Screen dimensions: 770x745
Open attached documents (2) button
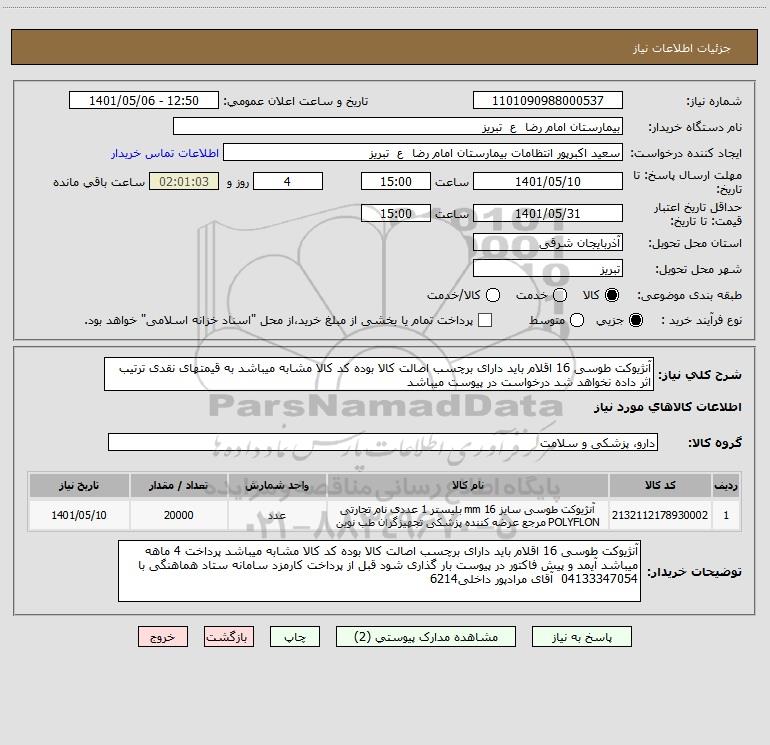click(426, 637)
